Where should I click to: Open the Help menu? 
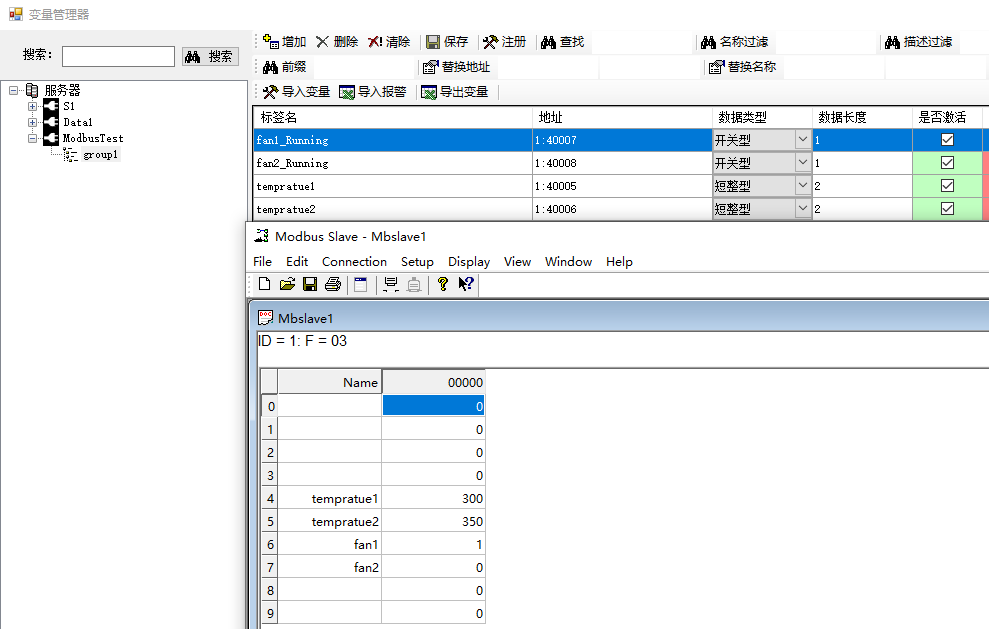(619, 261)
